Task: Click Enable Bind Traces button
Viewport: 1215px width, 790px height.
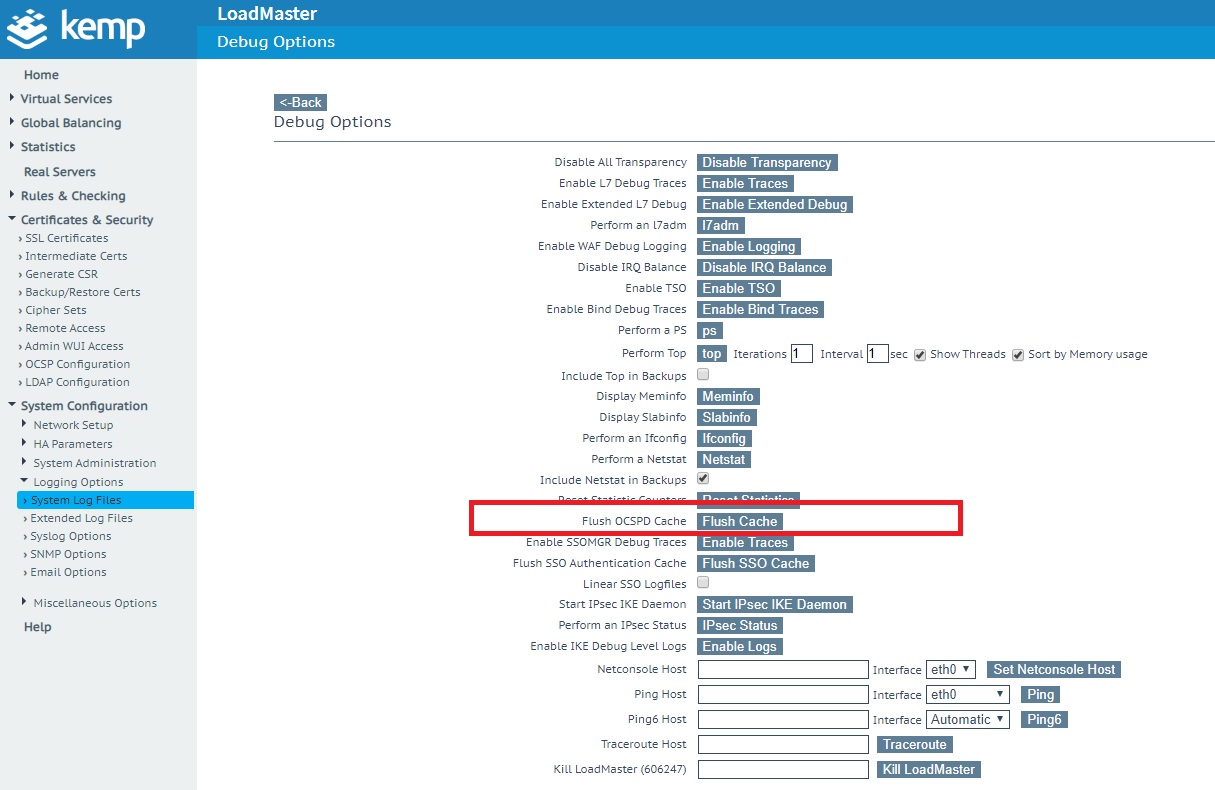Action: 760,309
